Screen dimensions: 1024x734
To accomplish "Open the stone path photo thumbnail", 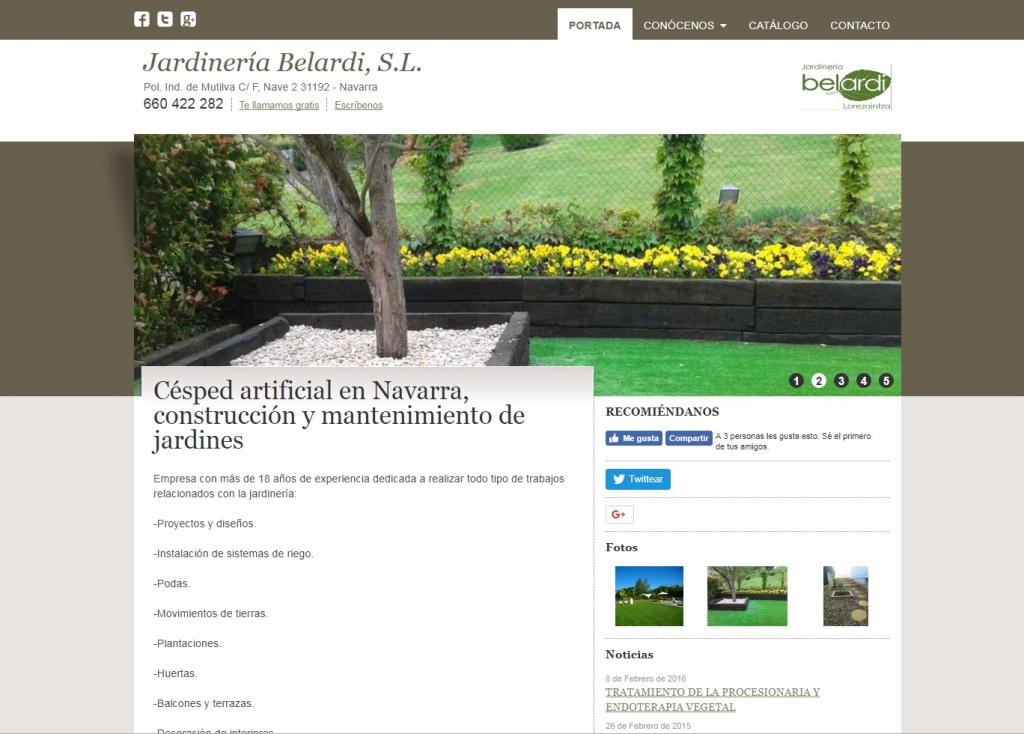I will [846, 596].
